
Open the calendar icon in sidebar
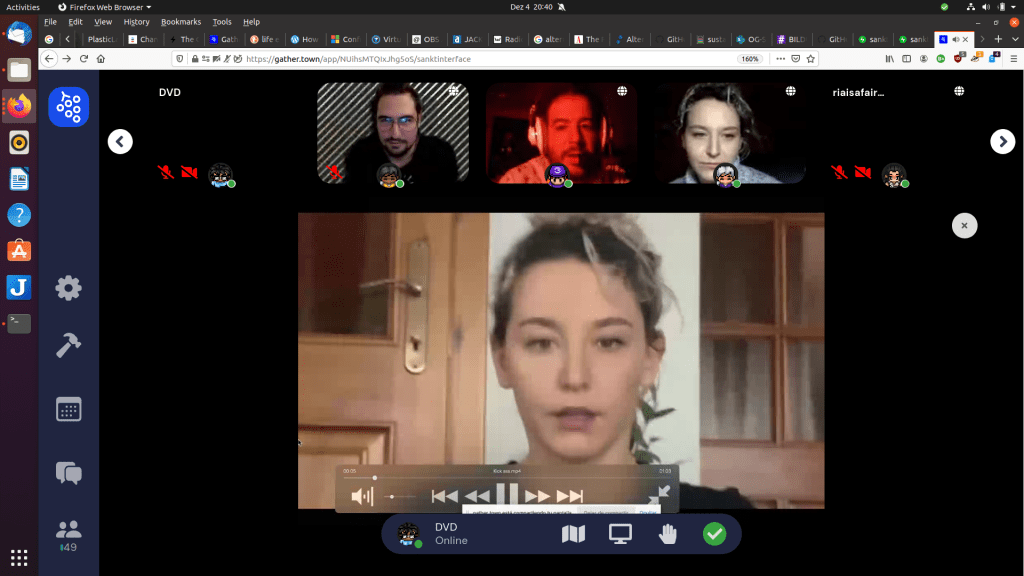coord(68,408)
